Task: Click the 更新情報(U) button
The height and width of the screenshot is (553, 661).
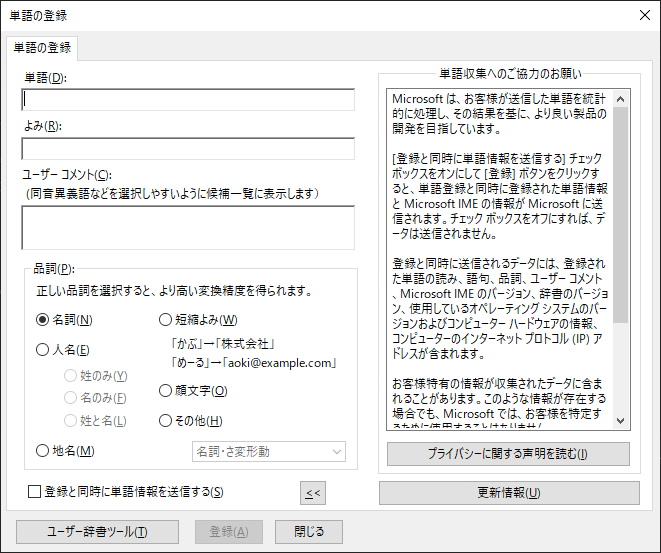Action: (x=509, y=493)
